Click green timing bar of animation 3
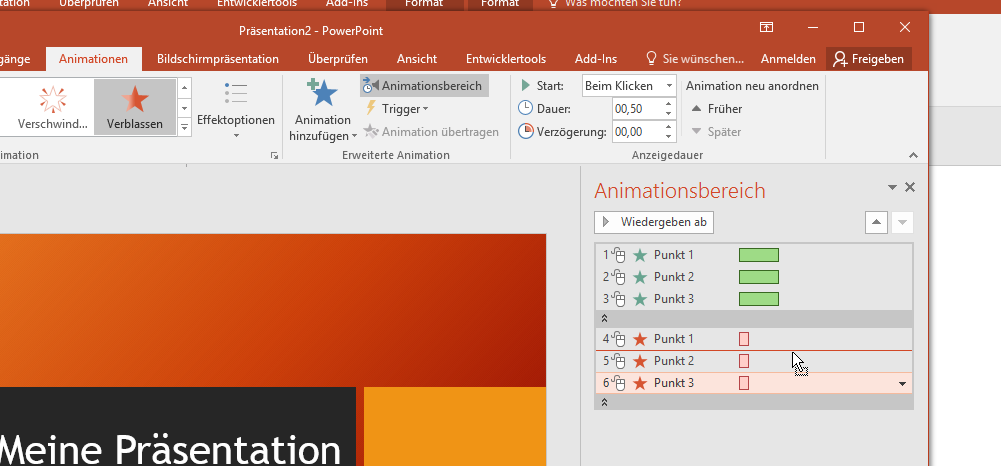The height and width of the screenshot is (466, 1001). [759, 299]
